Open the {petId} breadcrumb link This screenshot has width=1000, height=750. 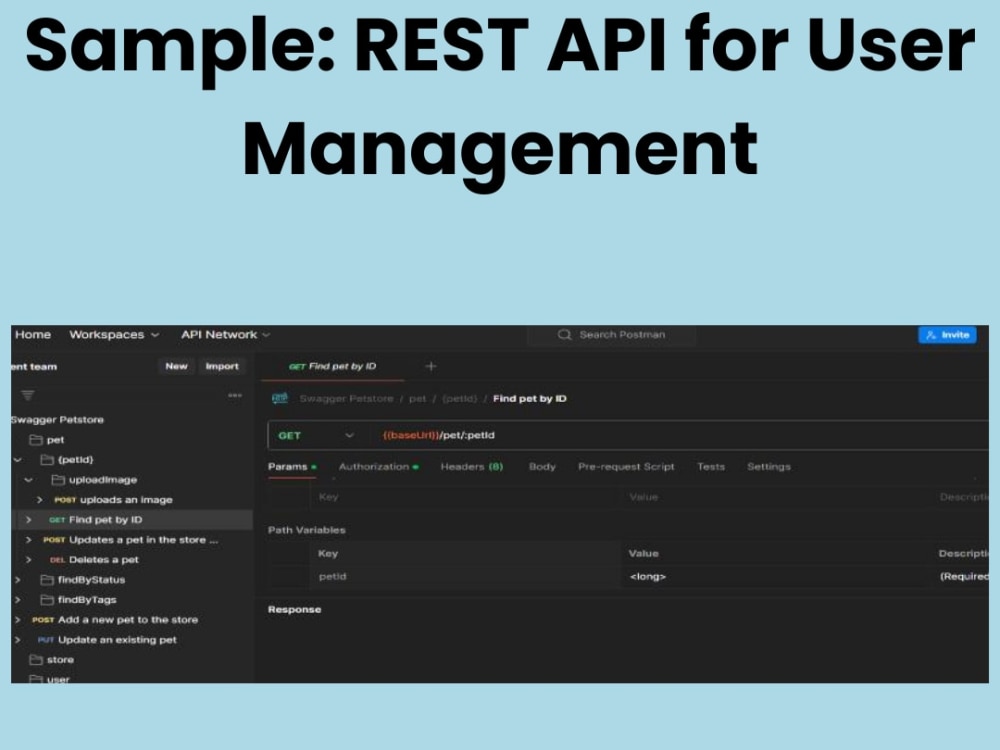pyautogui.click(x=459, y=399)
